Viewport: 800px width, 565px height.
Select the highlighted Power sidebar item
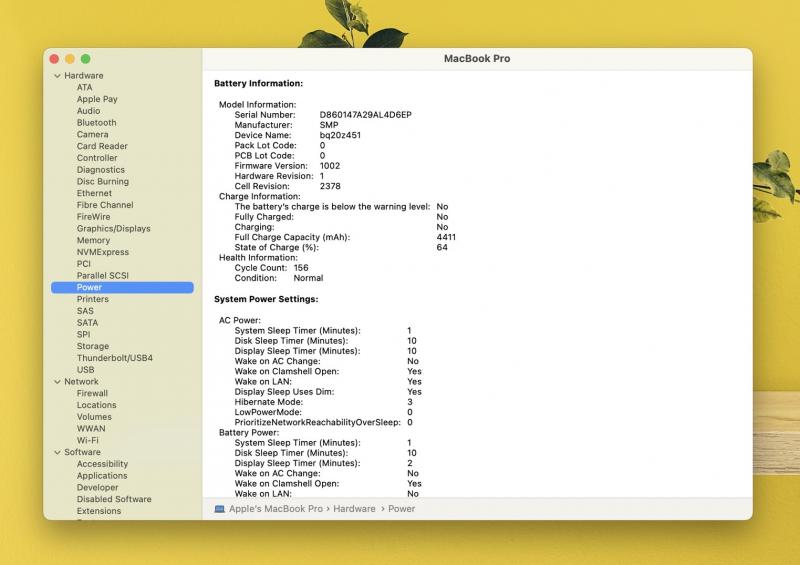pyautogui.click(x=89, y=288)
